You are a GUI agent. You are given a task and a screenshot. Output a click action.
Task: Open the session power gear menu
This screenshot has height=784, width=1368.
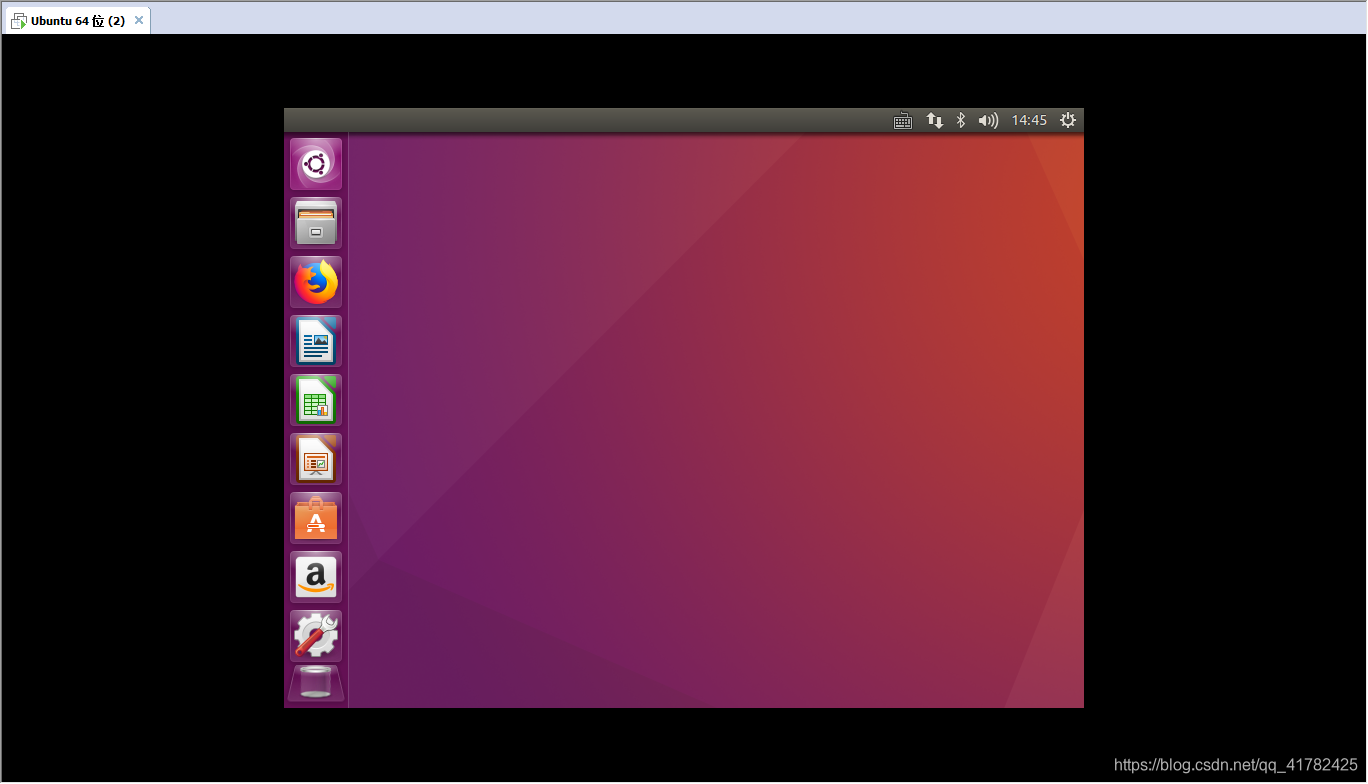coord(1068,120)
